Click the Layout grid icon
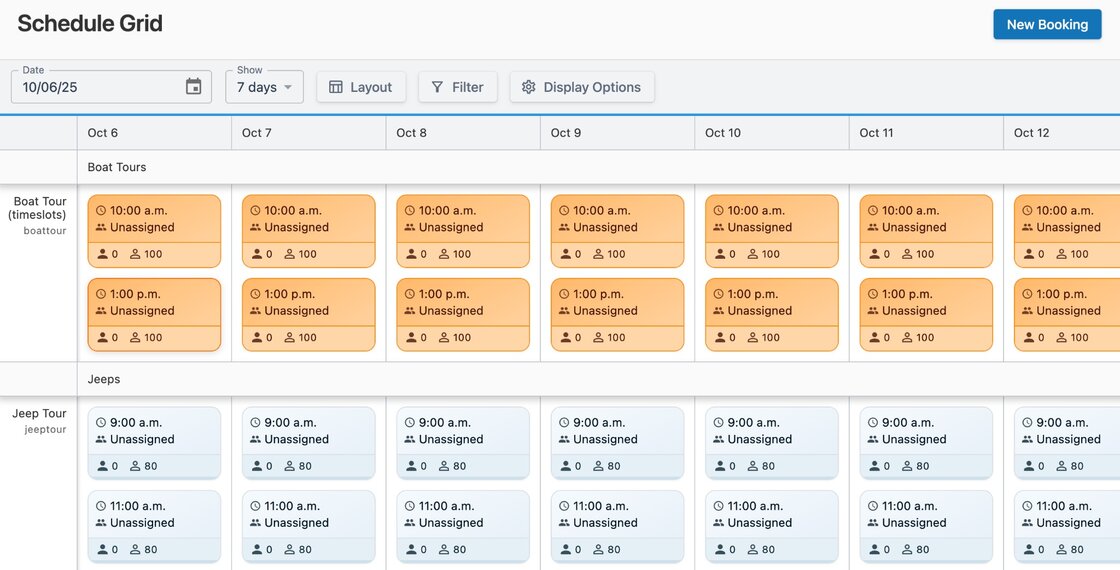1120x570 pixels. pyautogui.click(x=336, y=88)
